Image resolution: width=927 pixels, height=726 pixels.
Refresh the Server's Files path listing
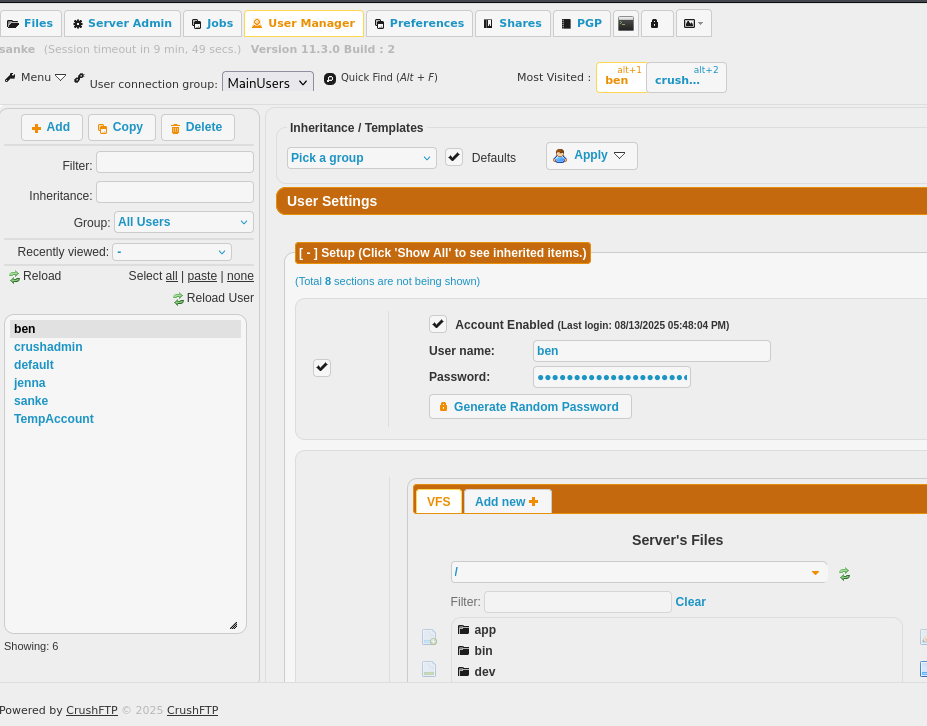[844, 573]
